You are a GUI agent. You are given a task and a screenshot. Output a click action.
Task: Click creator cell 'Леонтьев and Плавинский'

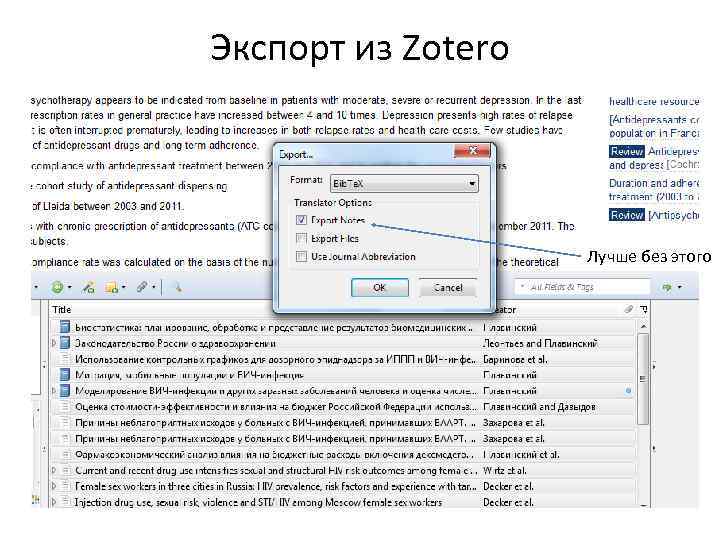(540, 343)
